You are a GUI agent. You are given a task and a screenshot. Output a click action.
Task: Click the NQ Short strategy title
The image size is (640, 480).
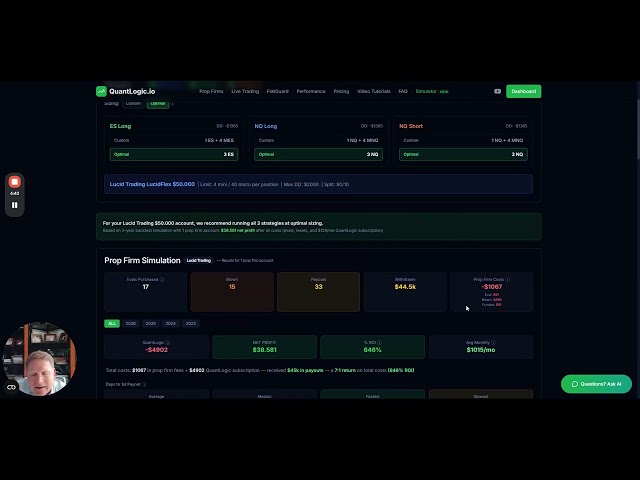tap(411, 126)
